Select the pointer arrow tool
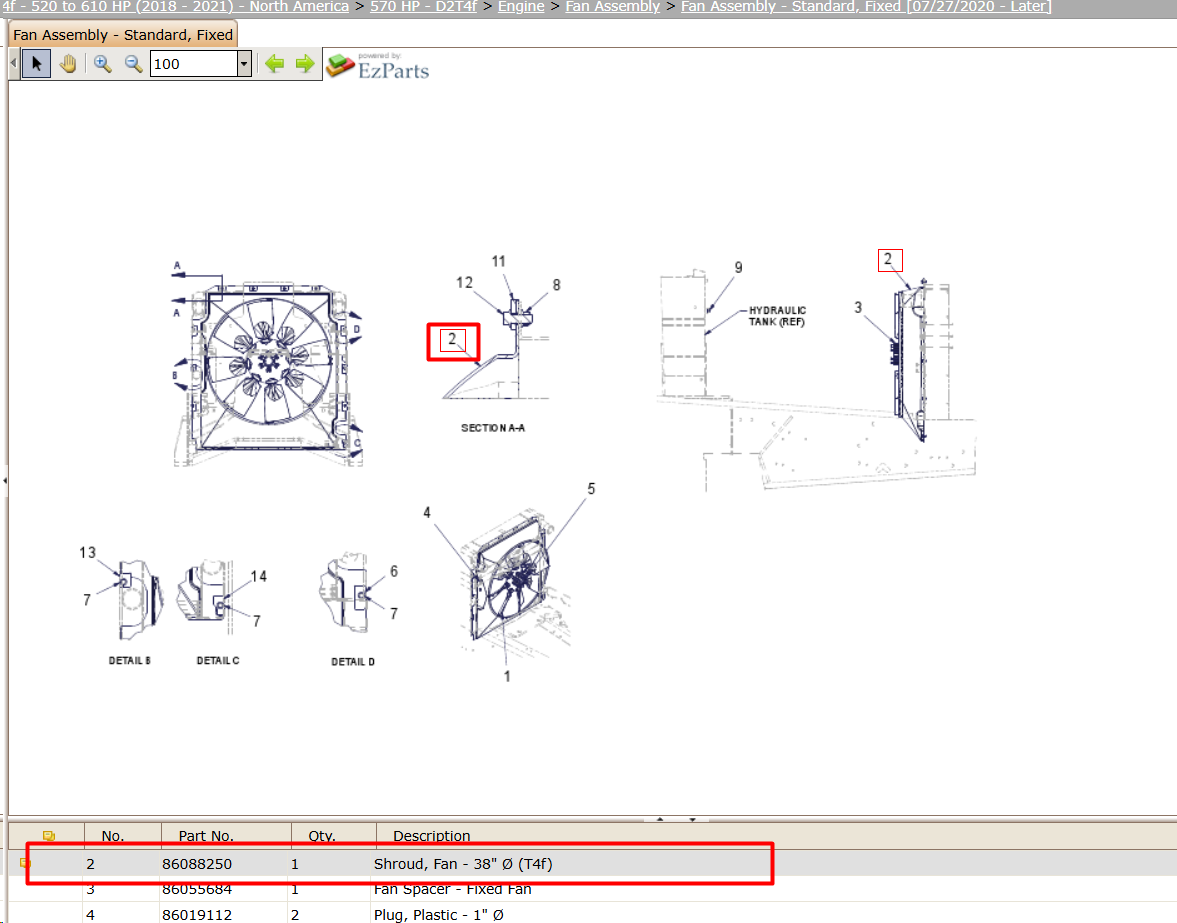This screenshot has height=923, width=1177. click(36, 64)
